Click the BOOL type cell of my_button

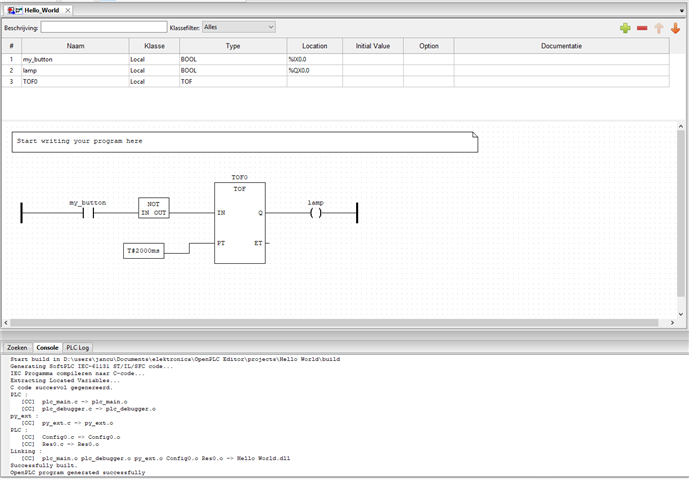[233, 59]
